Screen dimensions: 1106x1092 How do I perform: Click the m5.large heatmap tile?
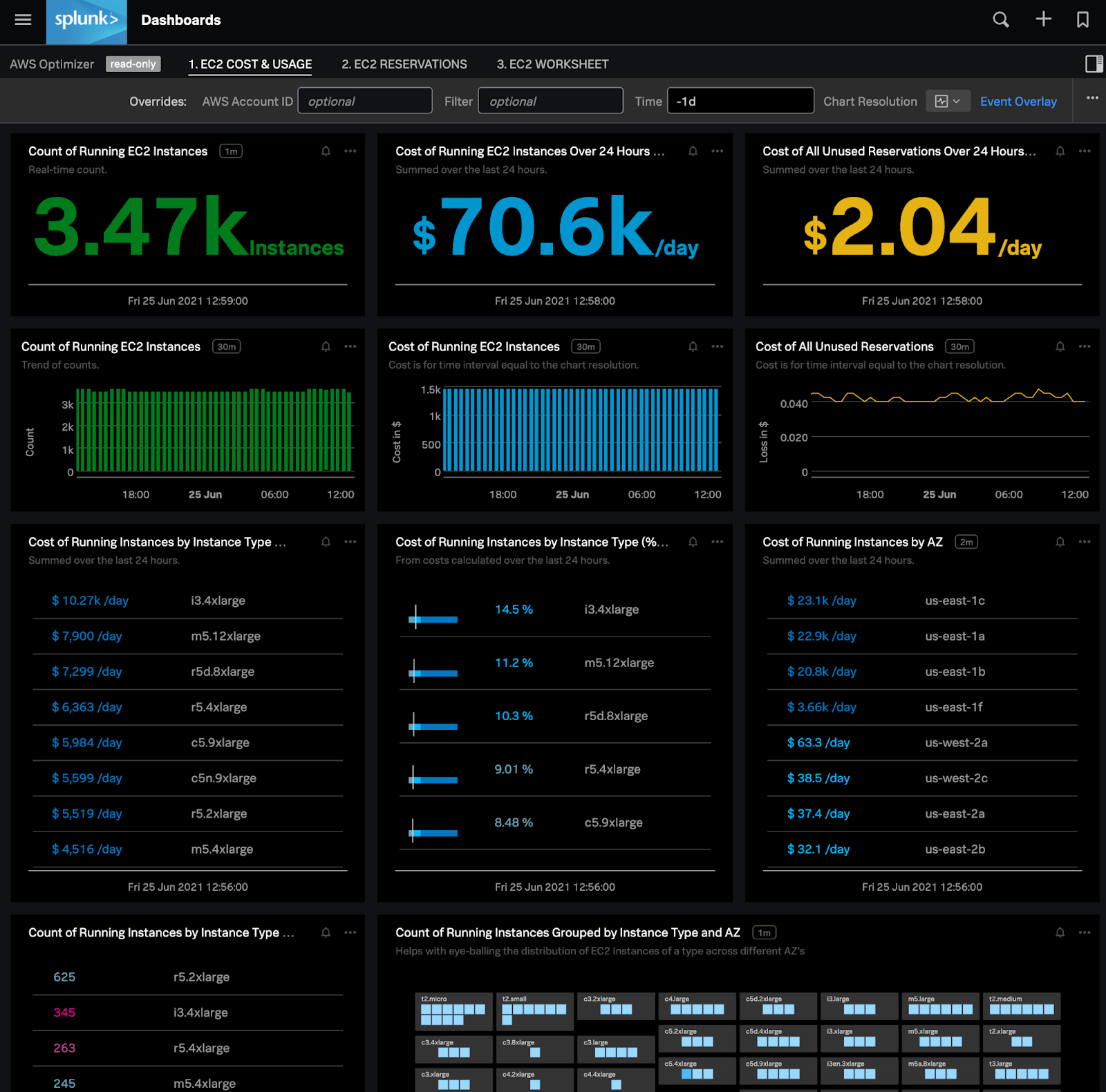(x=941, y=1006)
